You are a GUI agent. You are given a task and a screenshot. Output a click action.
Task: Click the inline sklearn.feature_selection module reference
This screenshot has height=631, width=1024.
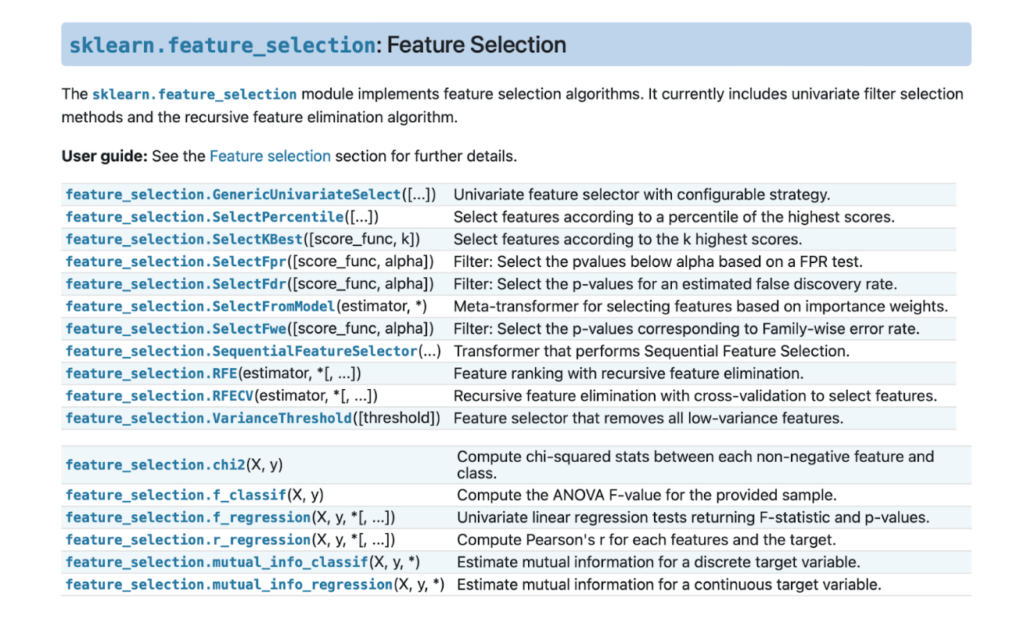194,94
